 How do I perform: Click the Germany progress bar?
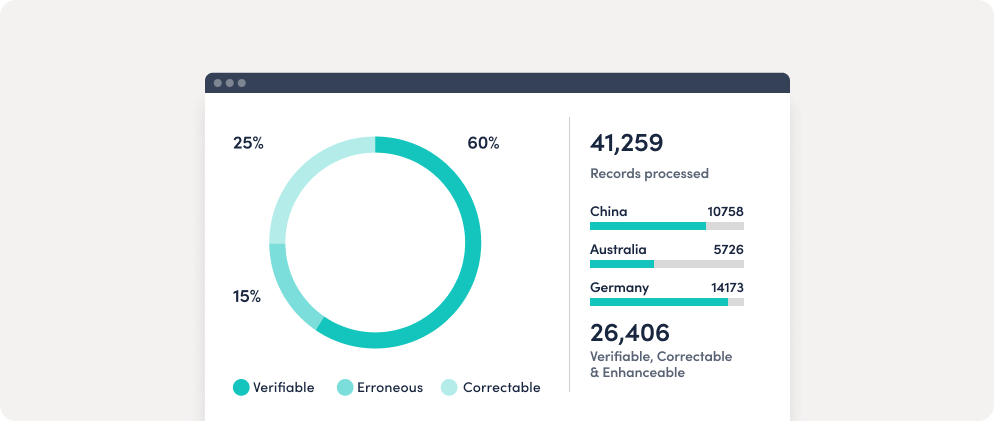click(666, 302)
